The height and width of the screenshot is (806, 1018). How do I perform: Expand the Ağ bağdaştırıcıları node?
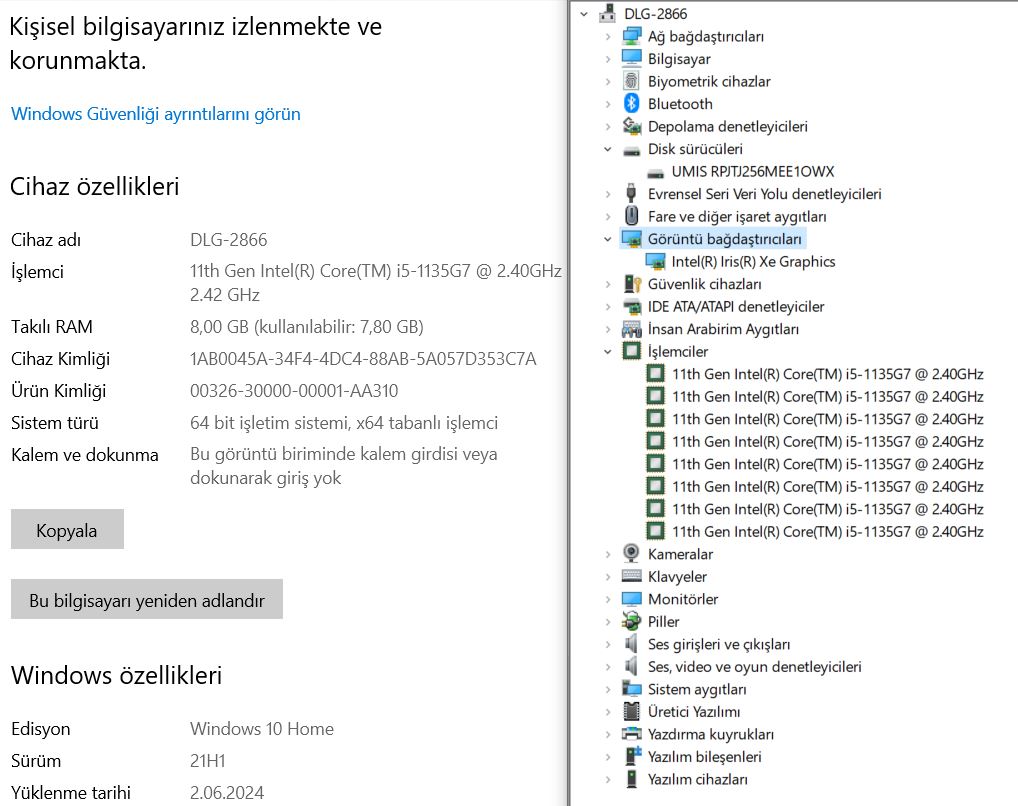pos(607,37)
